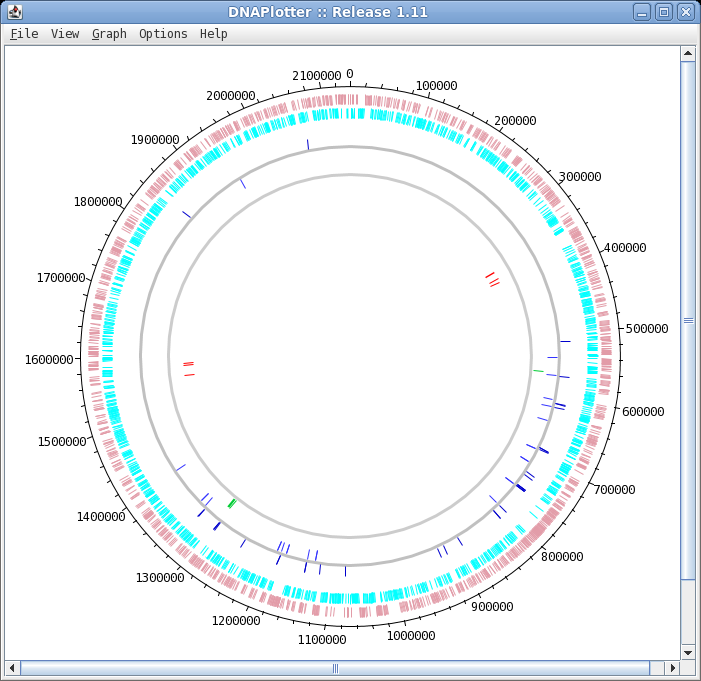Screen dimensions: 701x681
Task: Click the horizontal scrollbar right arrow
Action: pyautogui.click(x=672, y=668)
